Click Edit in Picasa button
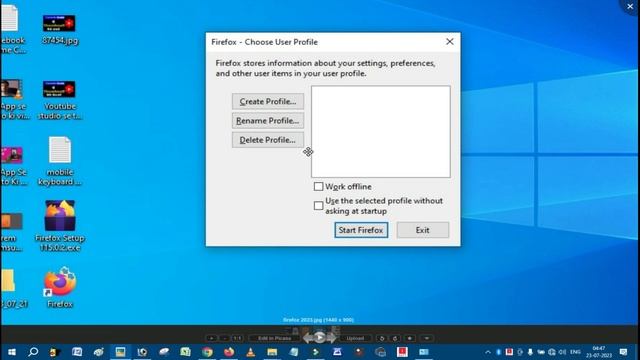Viewport: 640px width, 360px height. (274, 338)
